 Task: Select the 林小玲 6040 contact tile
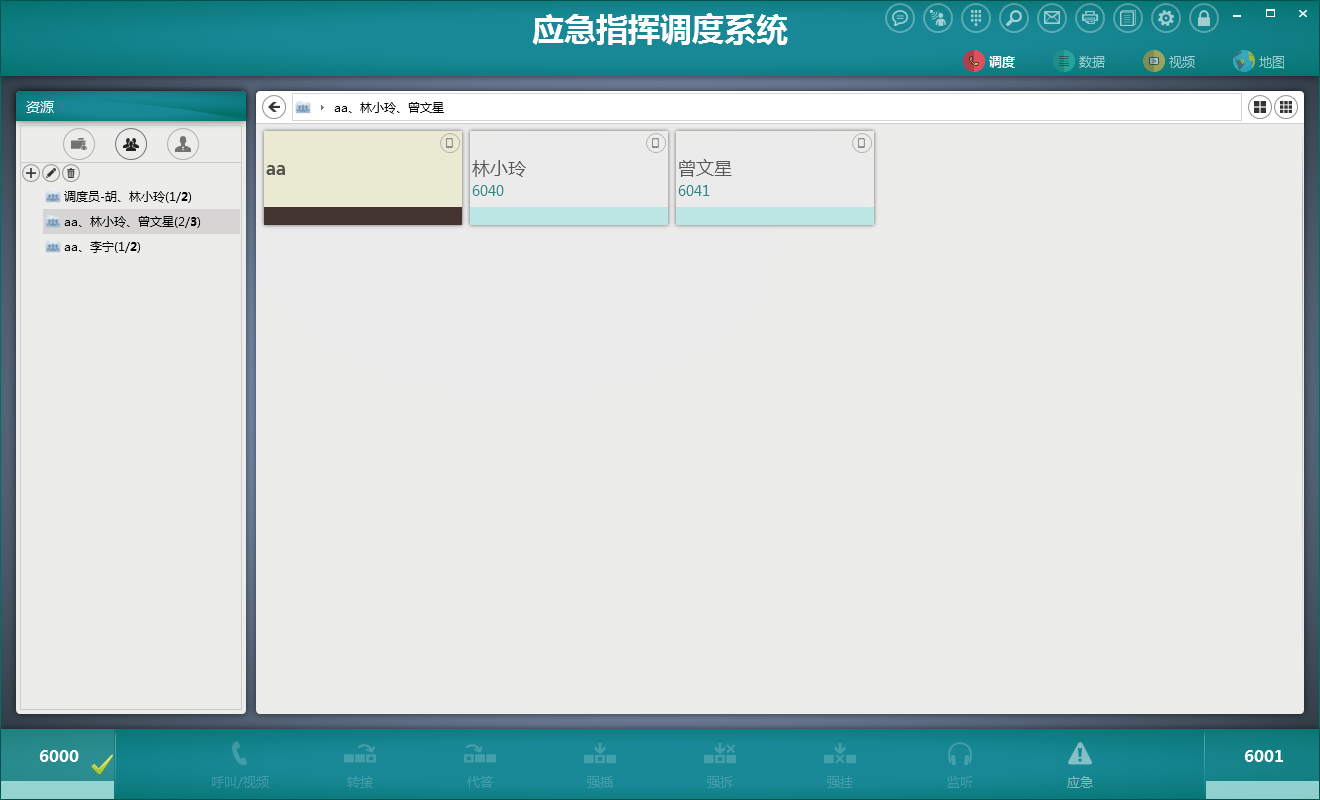point(568,178)
